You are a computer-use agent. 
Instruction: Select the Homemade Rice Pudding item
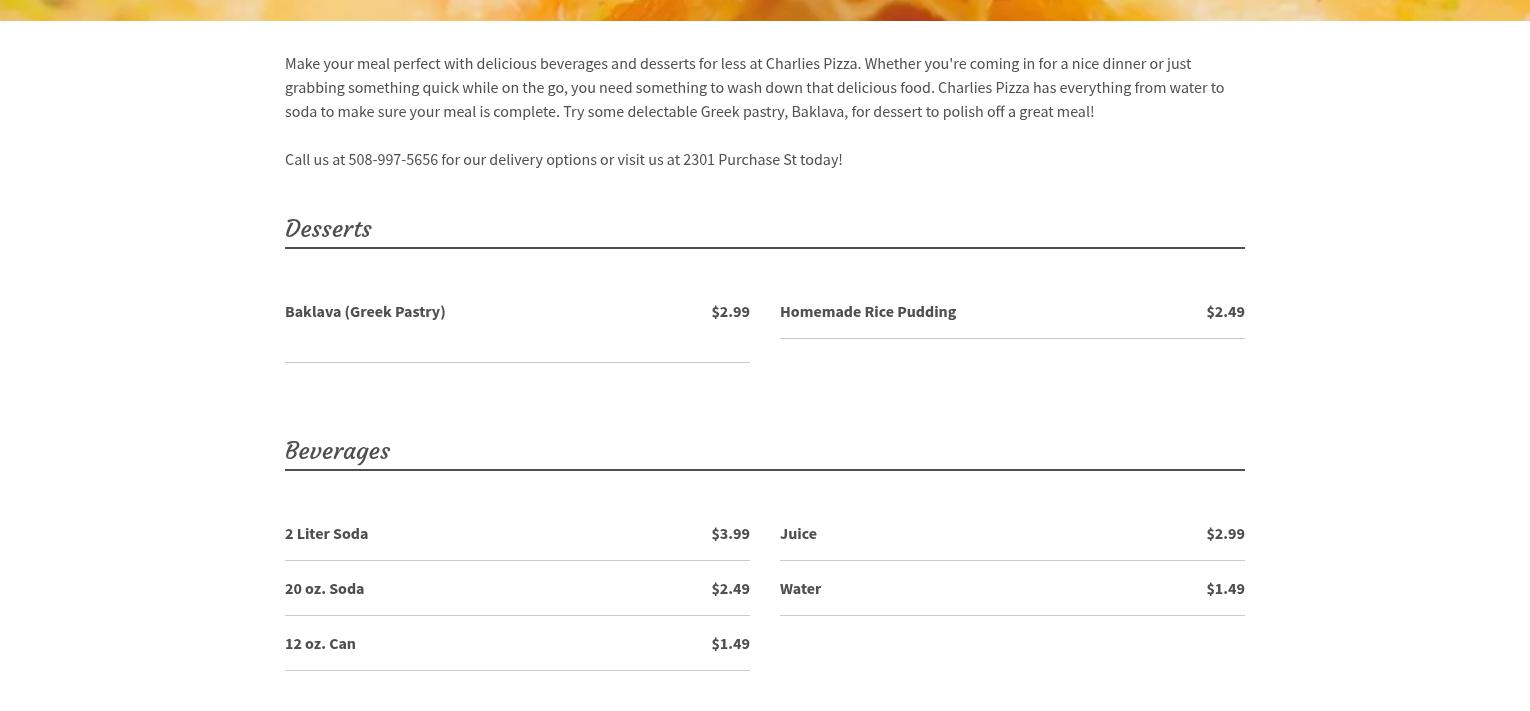point(867,312)
